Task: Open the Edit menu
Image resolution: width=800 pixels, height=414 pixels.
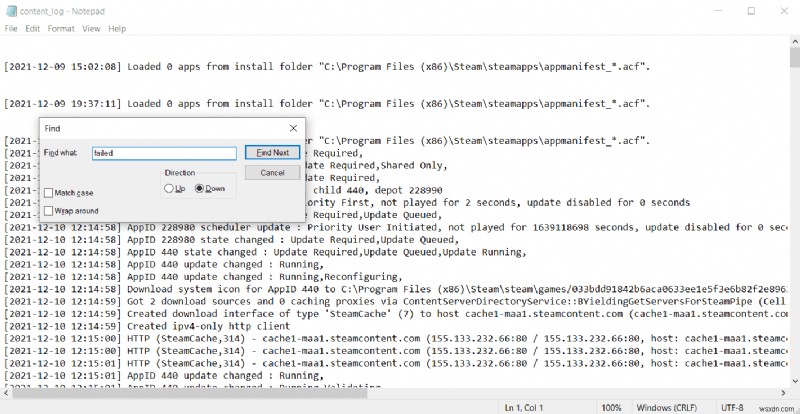Action: pos(33,29)
